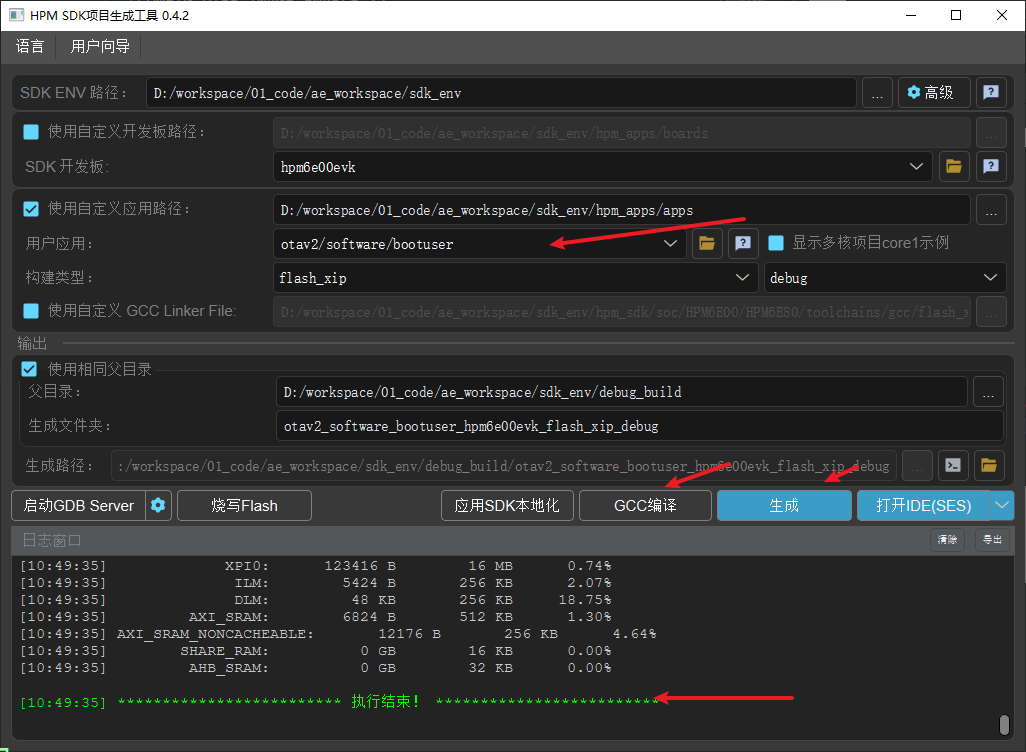The image size is (1026, 752).
Task: Export the log with 导出 button
Action: pyautogui.click(x=992, y=540)
